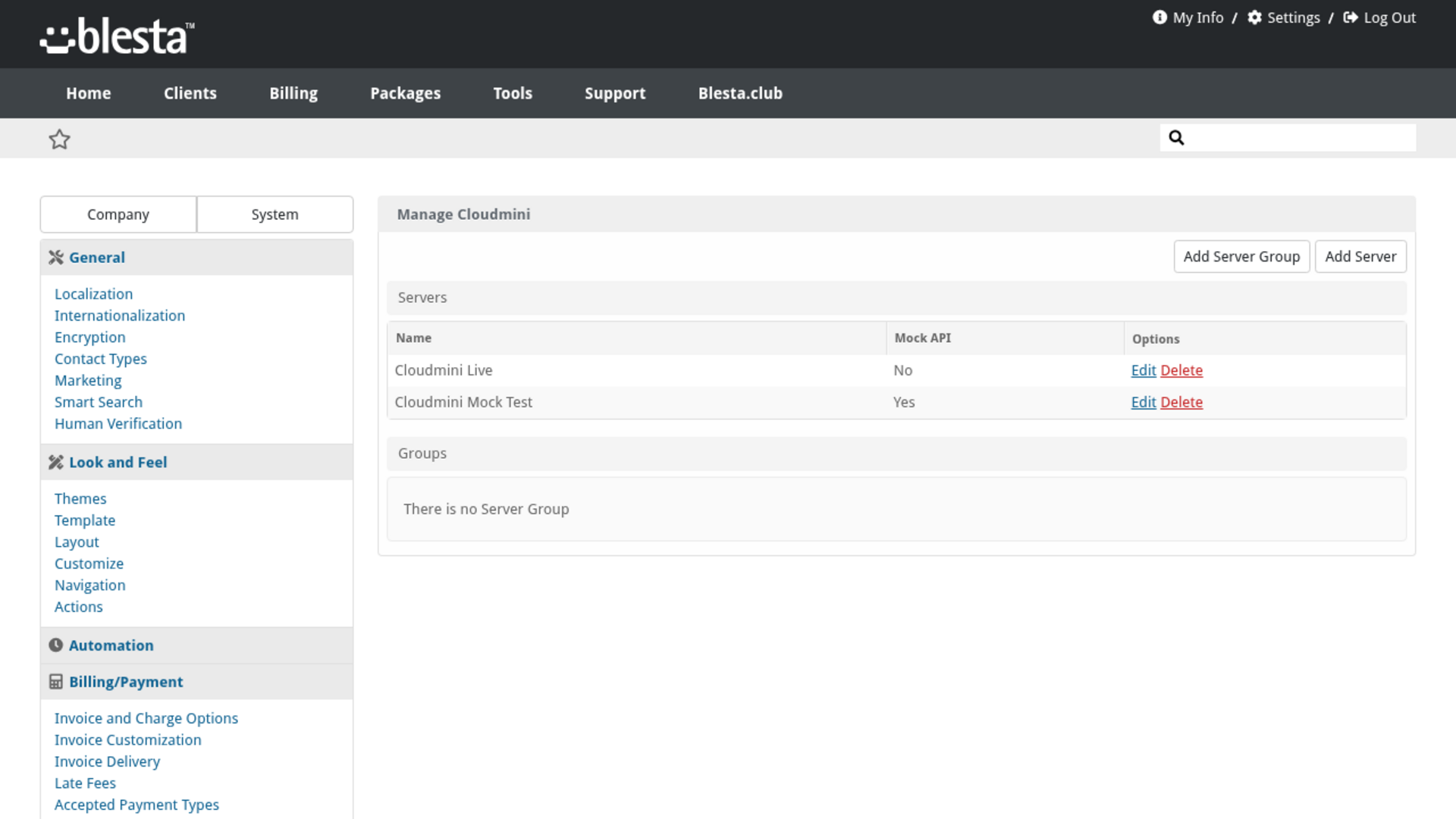The width and height of the screenshot is (1456, 819).
Task: Open the Navigation page
Action: click(x=89, y=585)
